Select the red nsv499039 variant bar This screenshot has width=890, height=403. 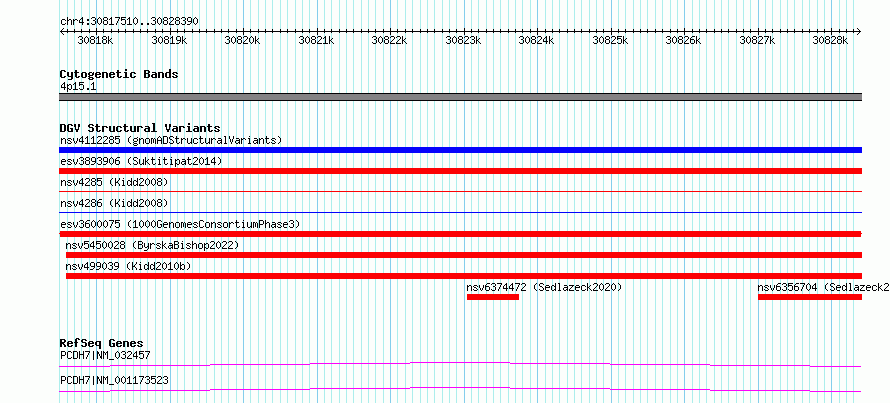(x=464, y=276)
